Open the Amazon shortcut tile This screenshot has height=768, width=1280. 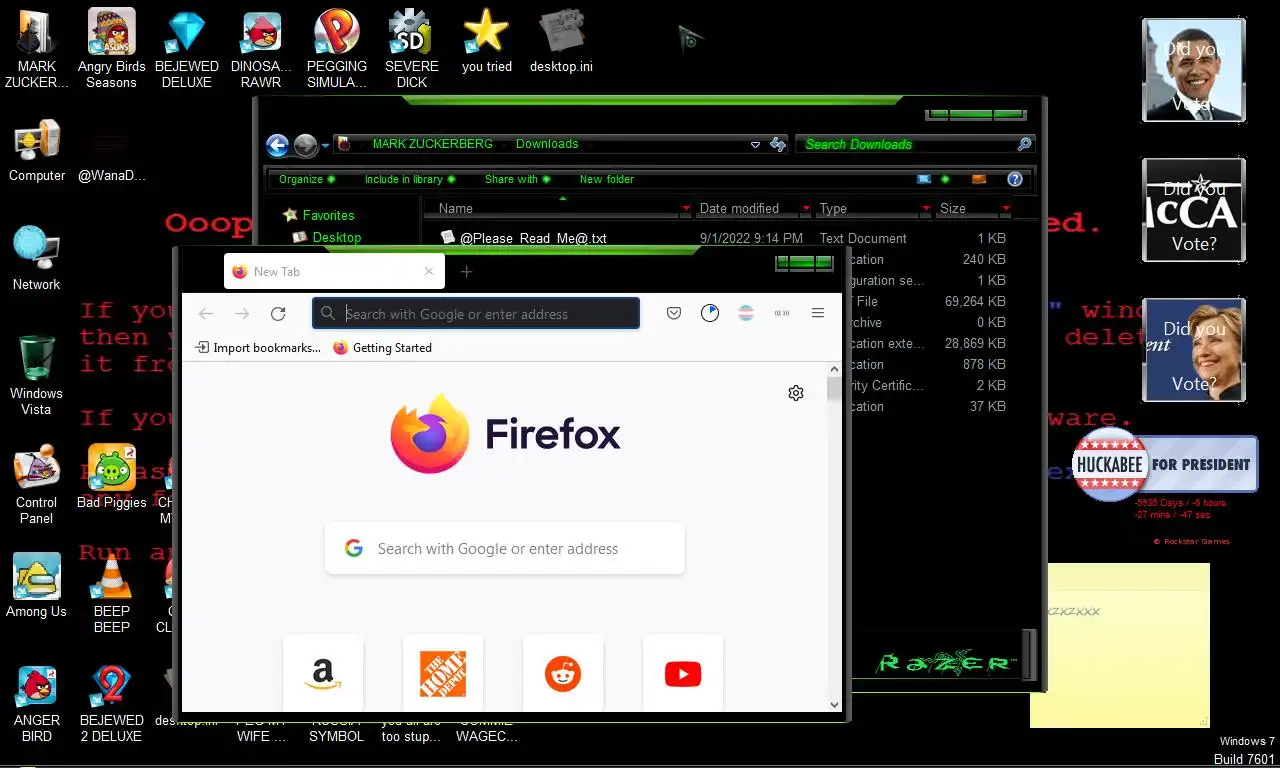point(323,673)
